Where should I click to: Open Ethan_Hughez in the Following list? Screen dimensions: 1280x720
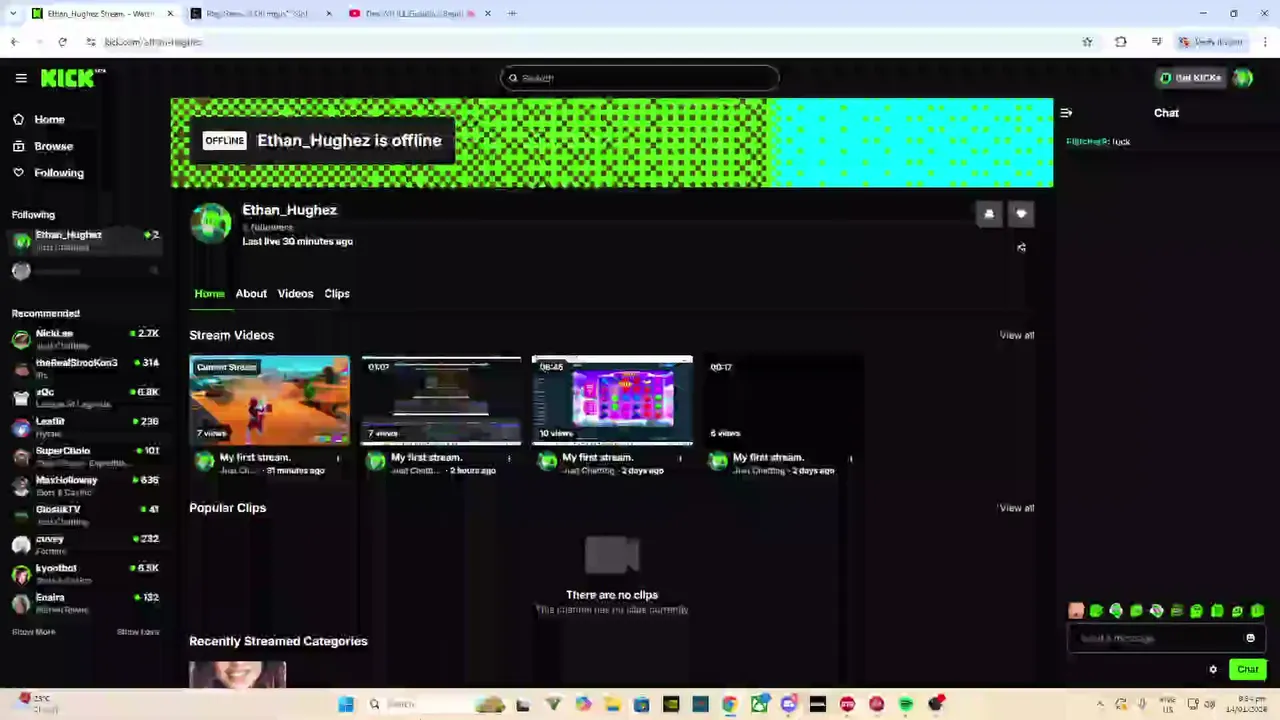85,241
